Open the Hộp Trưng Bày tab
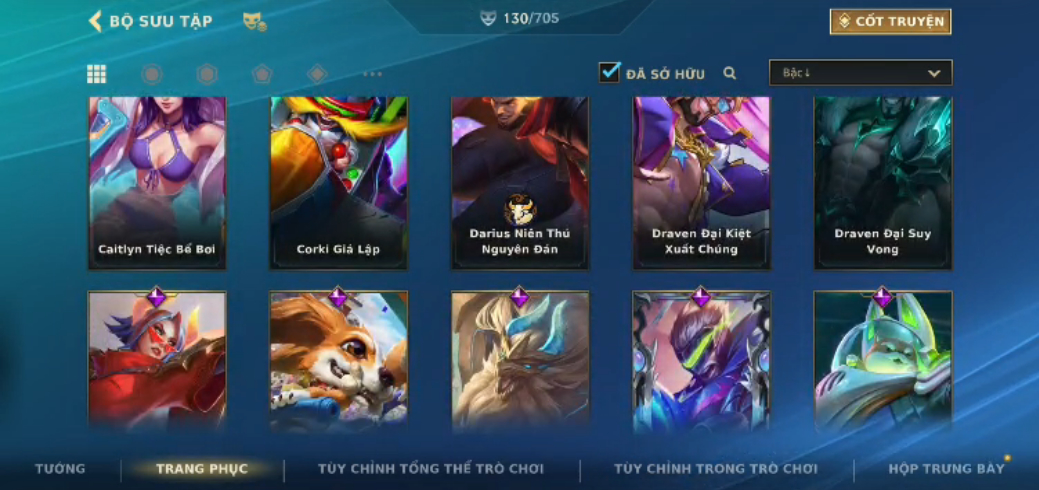 946,469
